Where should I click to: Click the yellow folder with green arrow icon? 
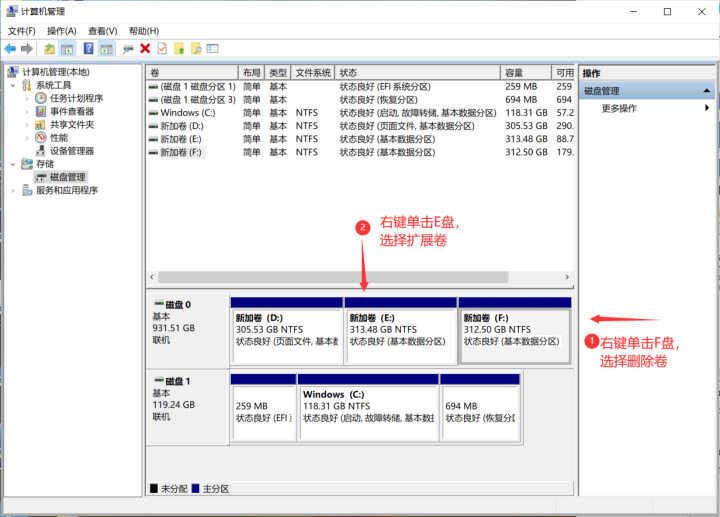pyautogui.click(x=179, y=48)
